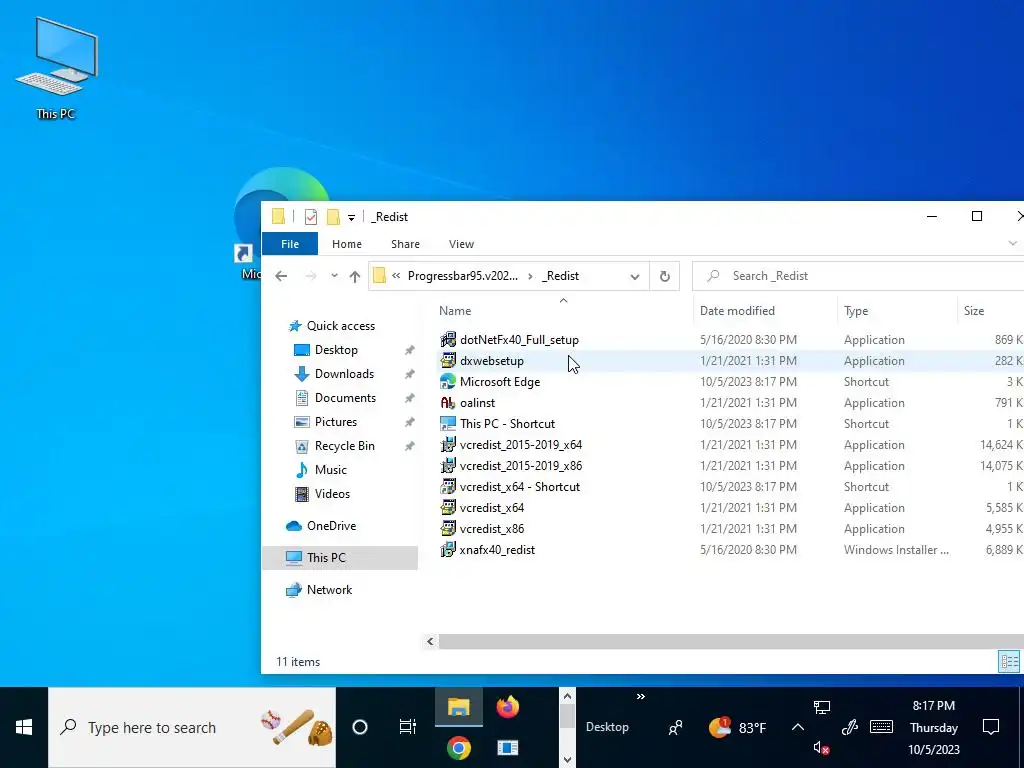1024x768 pixels.
Task: Select the vcredist_x86 application file
Action: point(492,529)
